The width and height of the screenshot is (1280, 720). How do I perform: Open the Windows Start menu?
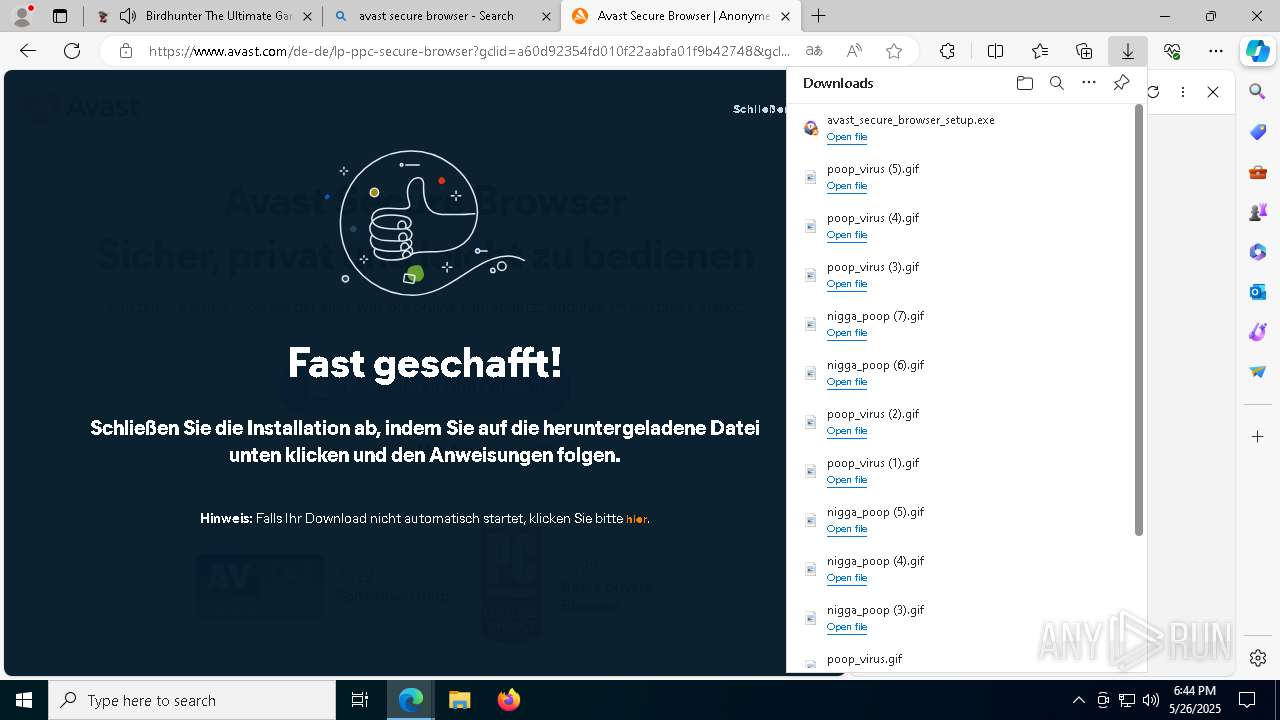pyautogui.click(x=24, y=700)
